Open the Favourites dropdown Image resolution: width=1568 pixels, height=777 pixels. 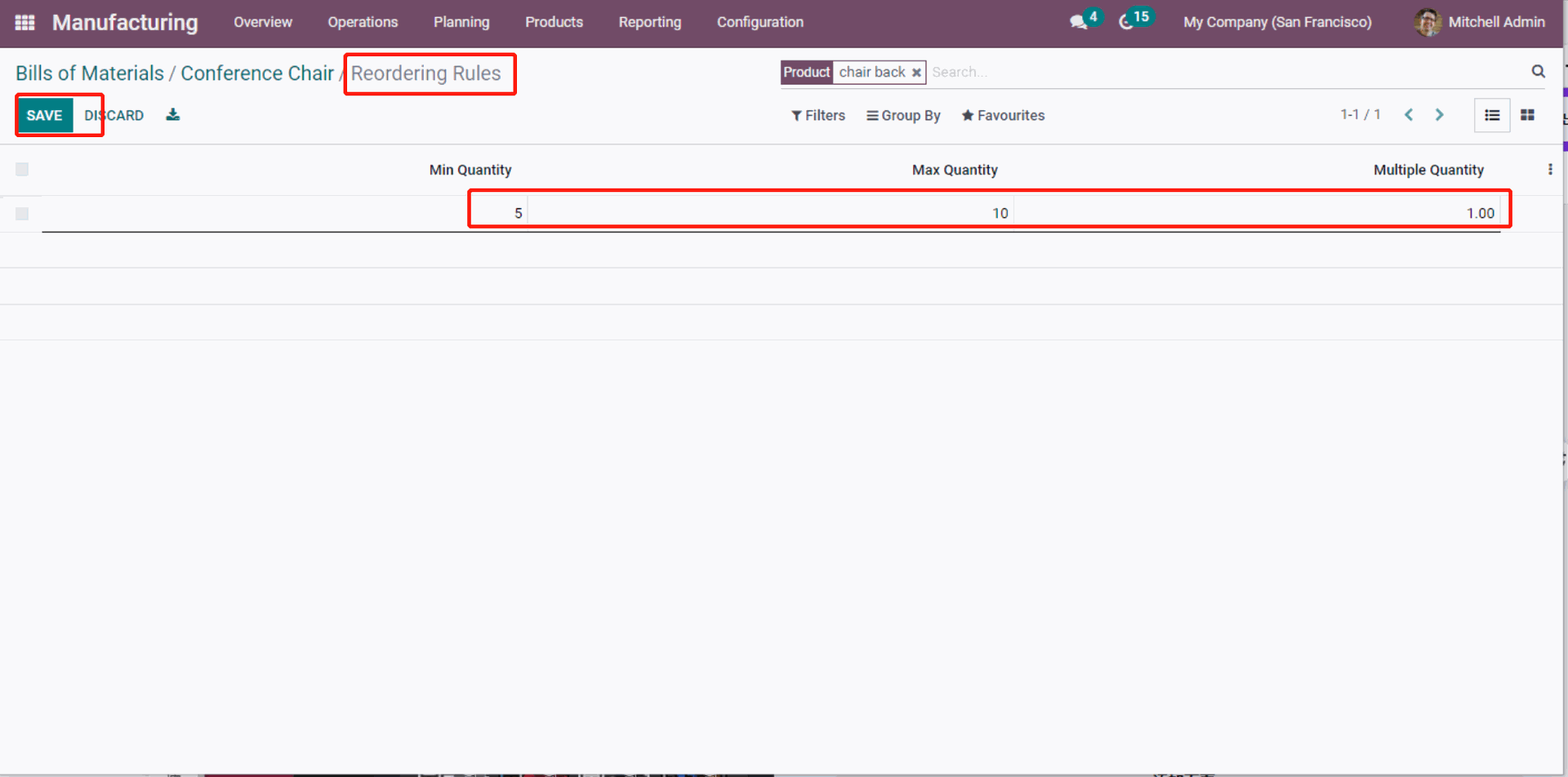1003,116
